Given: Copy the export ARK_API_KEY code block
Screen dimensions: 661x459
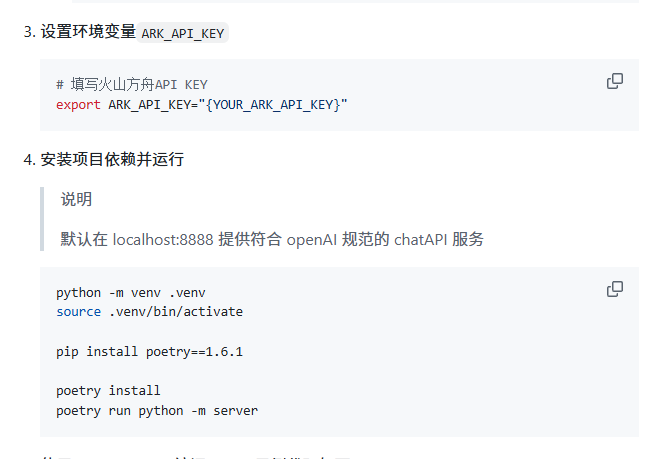Looking at the screenshot, I should [x=615, y=81].
